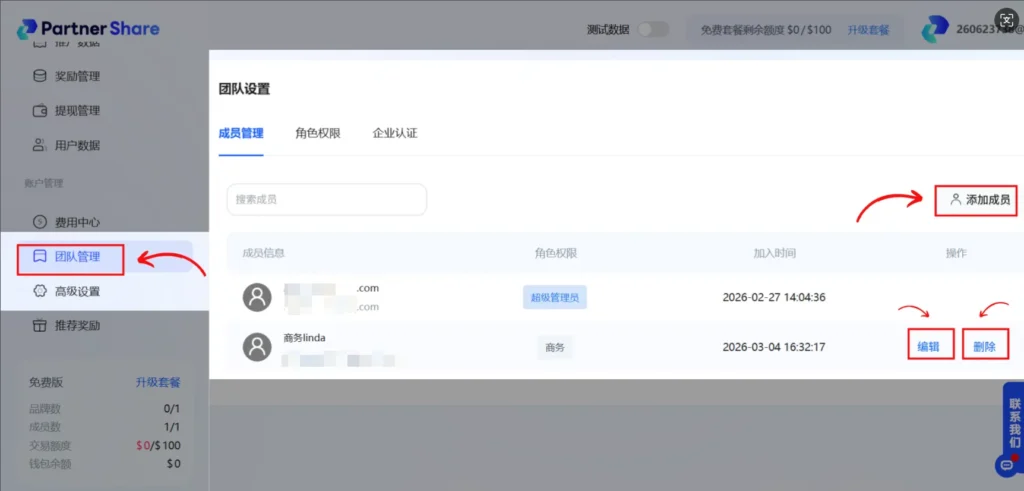Click the 添加成员 button
This screenshot has height=491, width=1024.
pyautogui.click(x=979, y=200)
